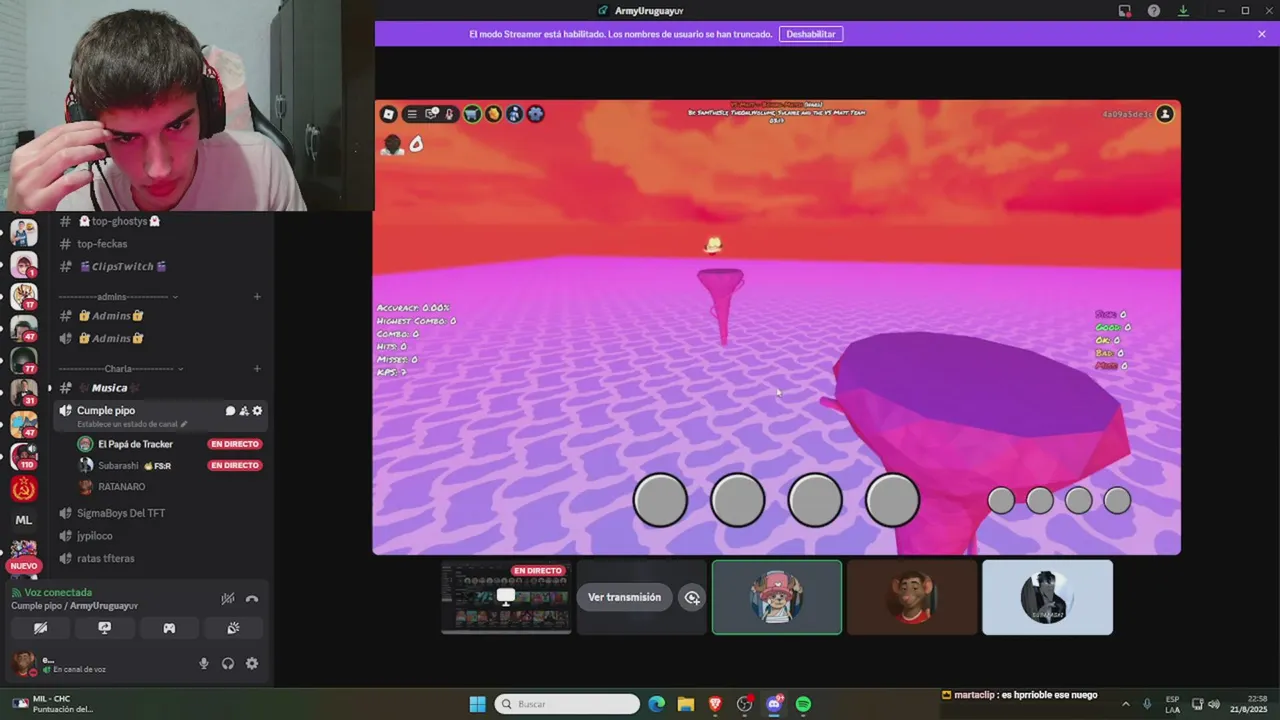Toggle in-game voice microphone icon
Image resolution: width=1280 pixels, height=720 pixels.
click(x=450, y=114)
